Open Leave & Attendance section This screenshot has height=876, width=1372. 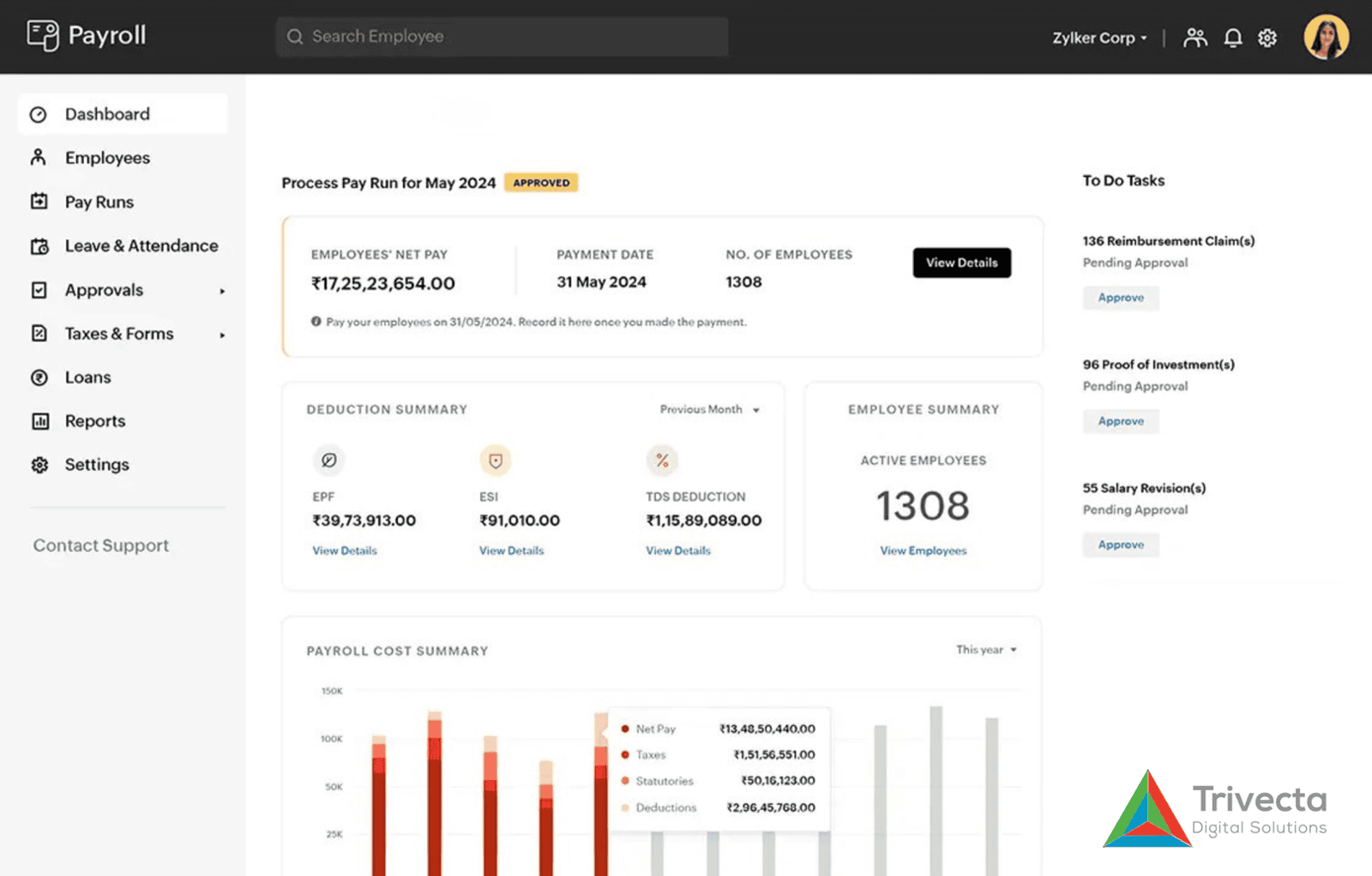click(141, 246)
